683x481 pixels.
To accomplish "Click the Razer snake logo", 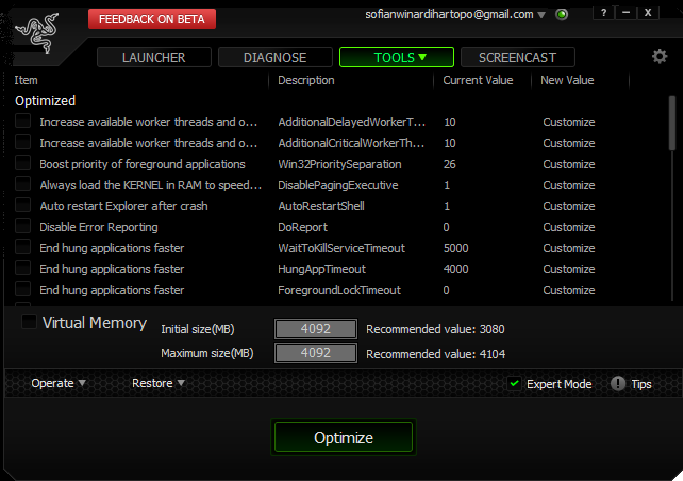I will [37, 33].
